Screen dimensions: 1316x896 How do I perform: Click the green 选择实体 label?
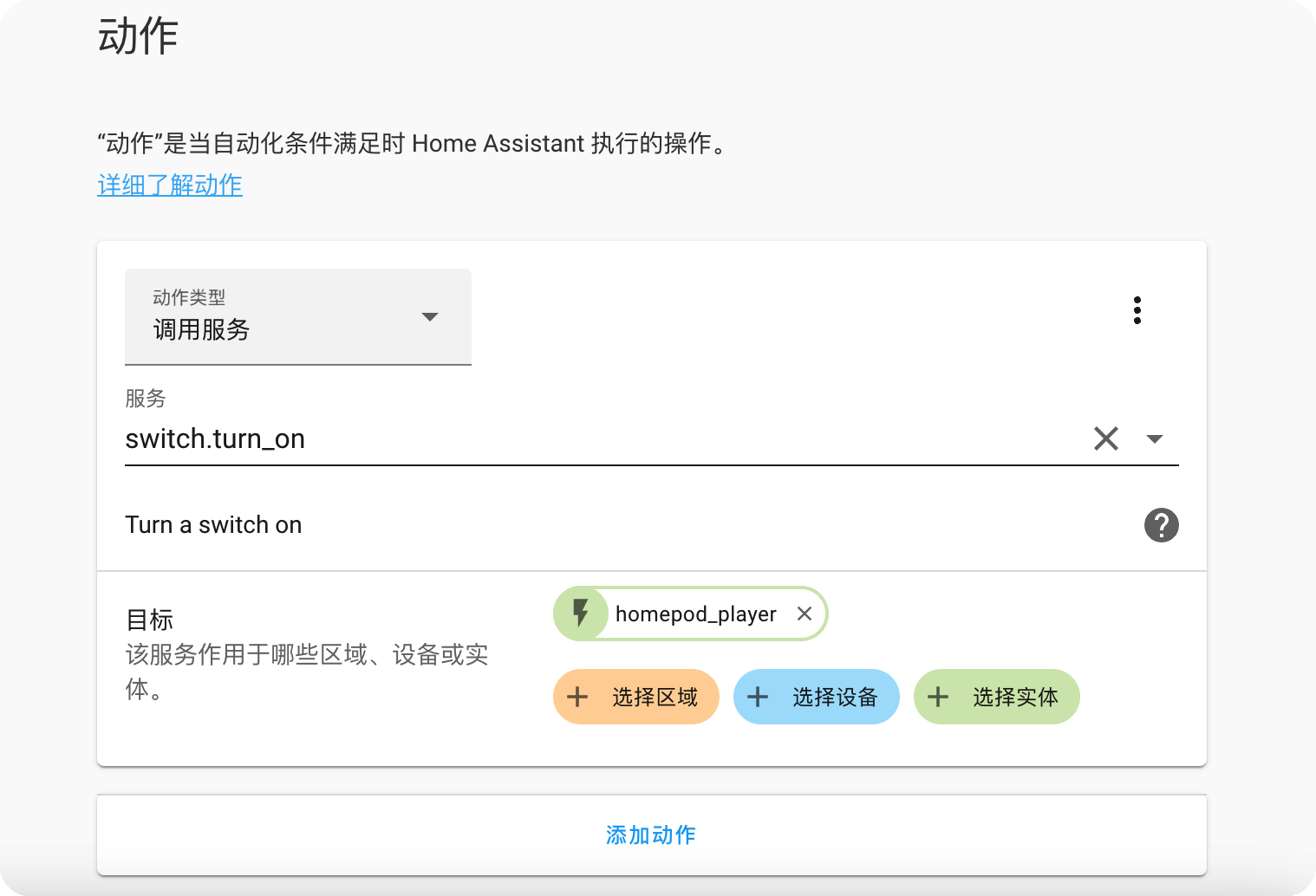tap(1015, 697)
